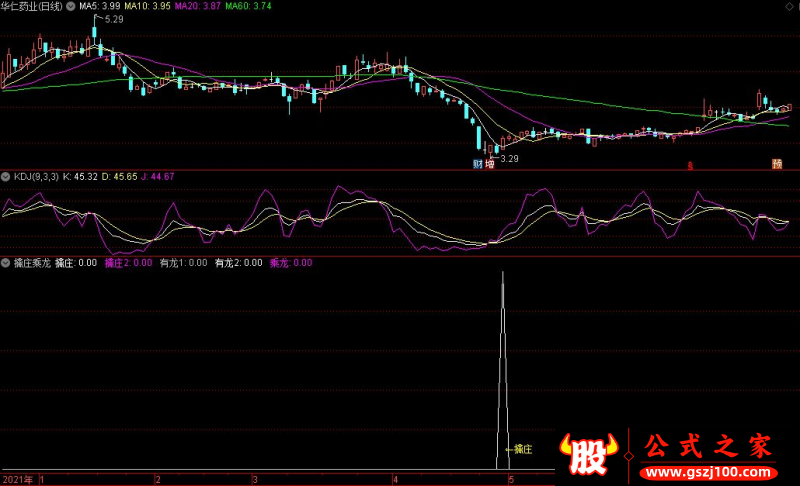Open the 擒庄乘龙 indicator dropdown circle
This screenshot has width=800, height=486.
click(6, 263)
